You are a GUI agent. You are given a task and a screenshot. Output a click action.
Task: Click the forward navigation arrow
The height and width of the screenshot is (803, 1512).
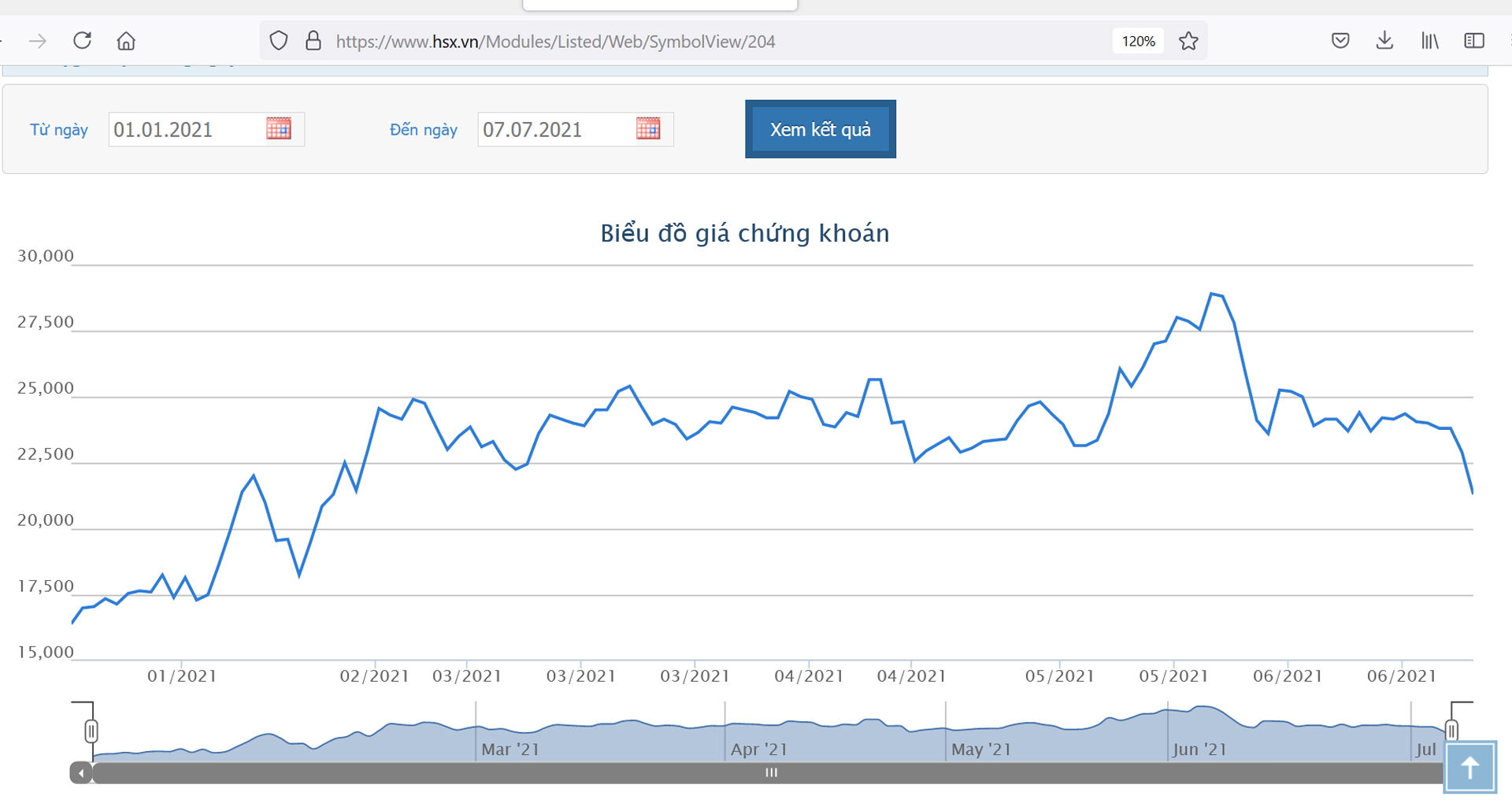coord(38,41)
